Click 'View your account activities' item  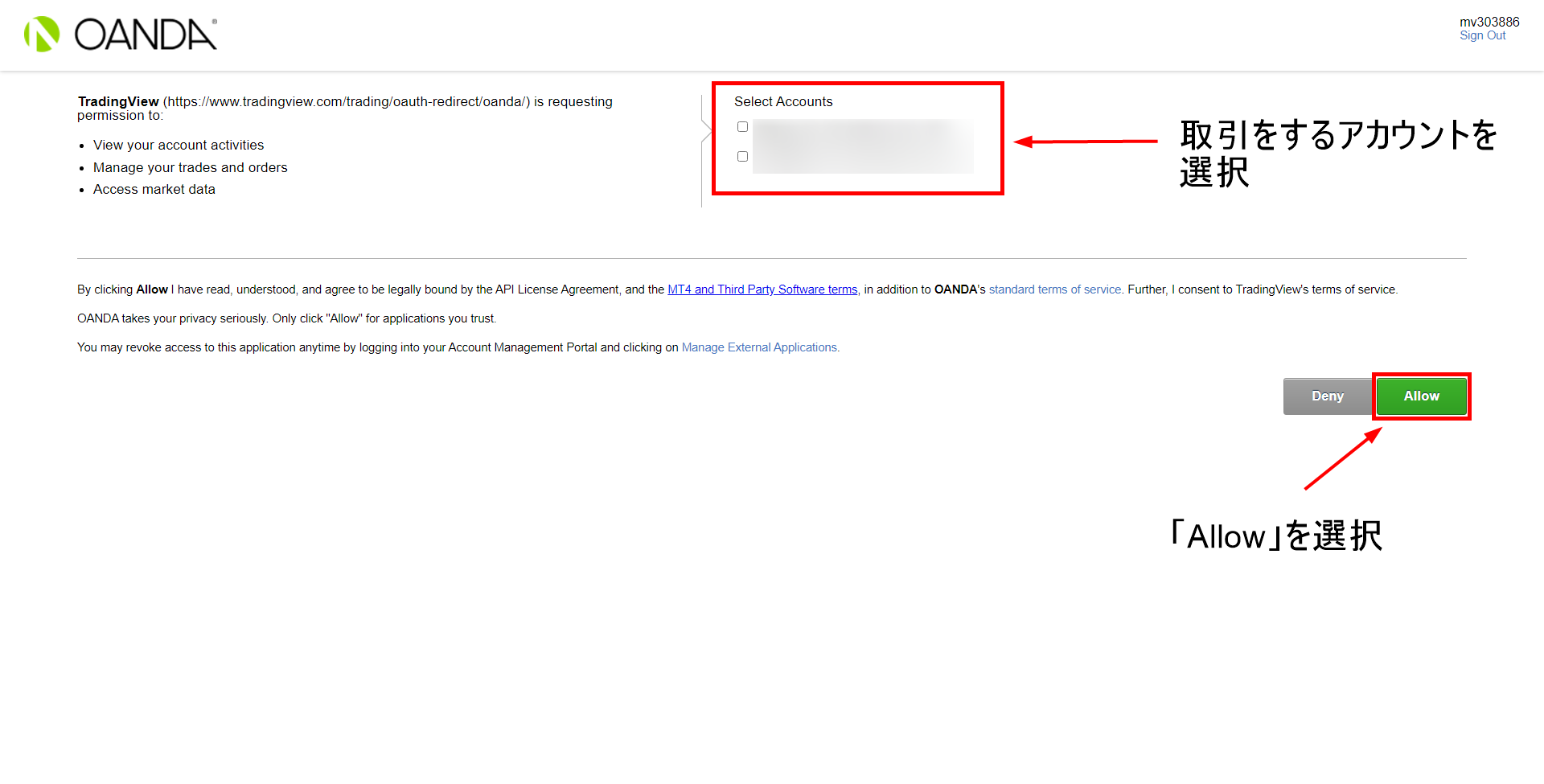coord(179,145)
